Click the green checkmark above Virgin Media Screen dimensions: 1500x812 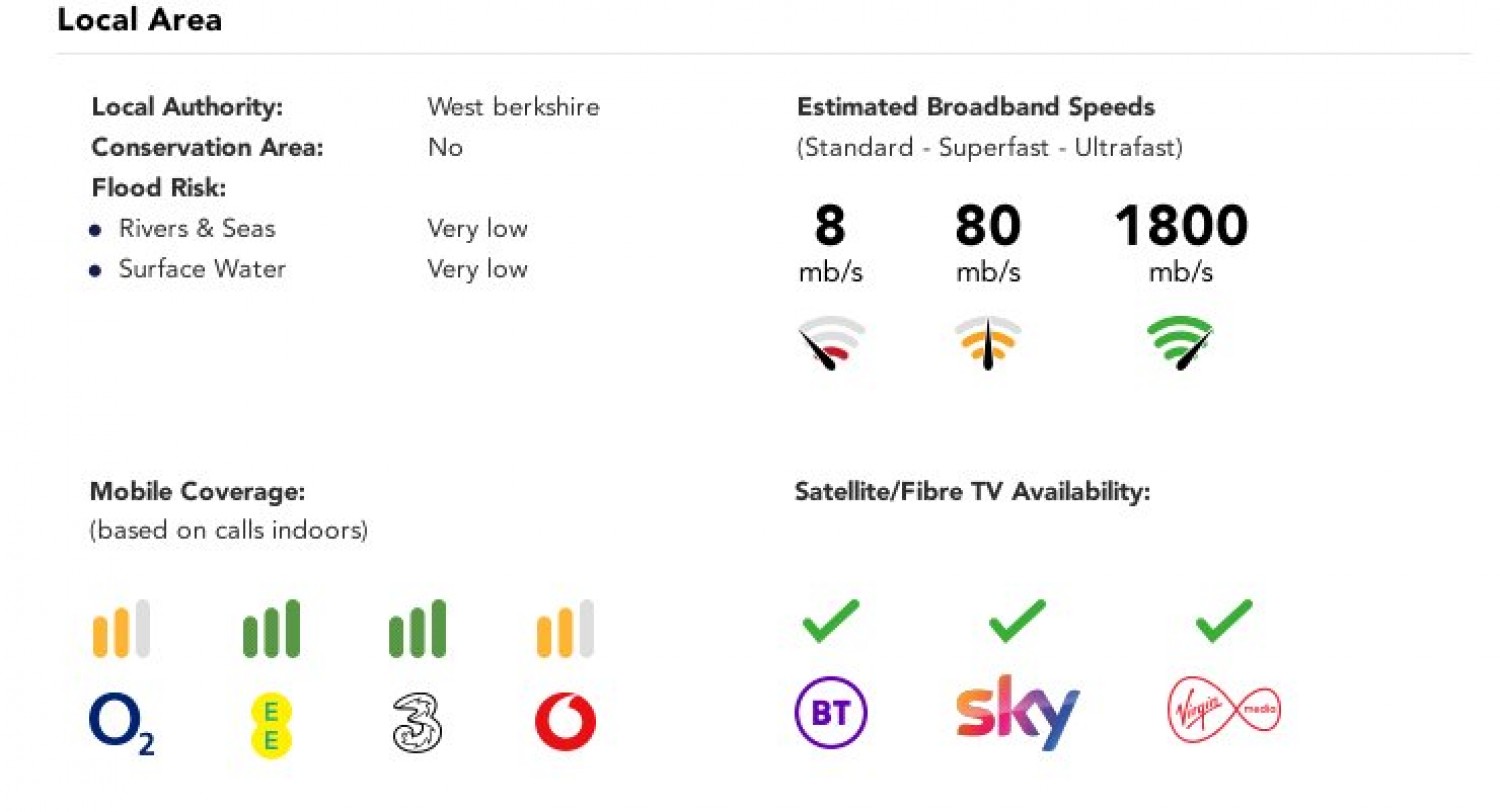[1224, 620]
